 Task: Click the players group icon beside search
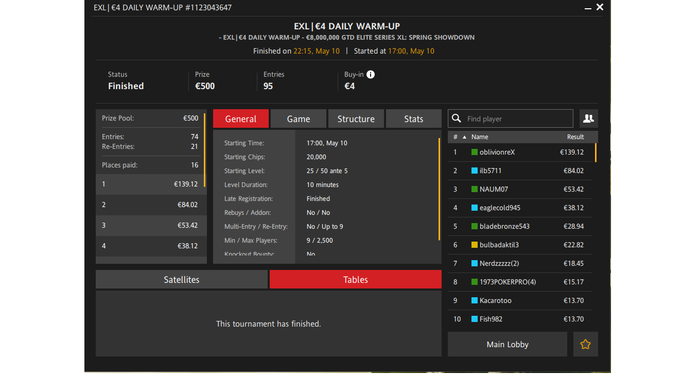click(x=588, y=118)
